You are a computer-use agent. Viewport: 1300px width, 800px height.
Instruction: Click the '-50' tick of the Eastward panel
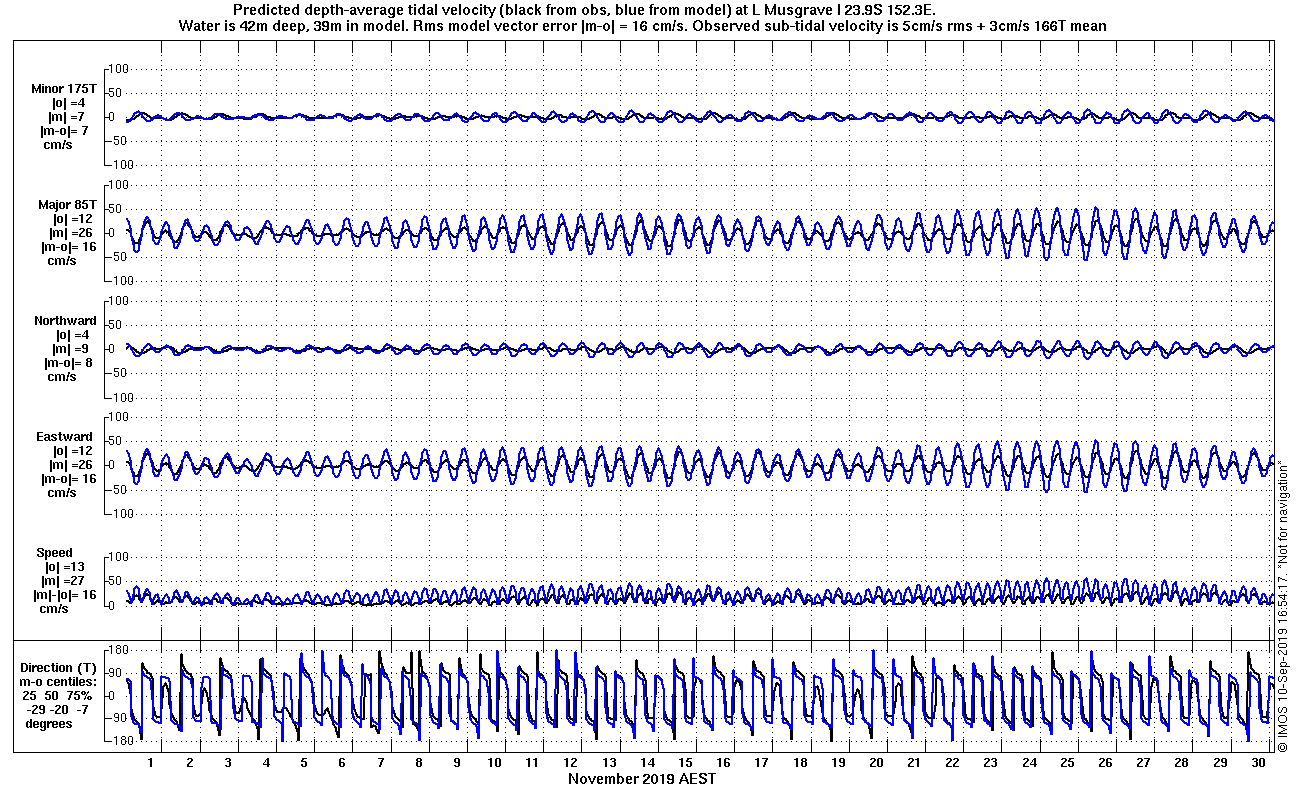click(119, 489)
